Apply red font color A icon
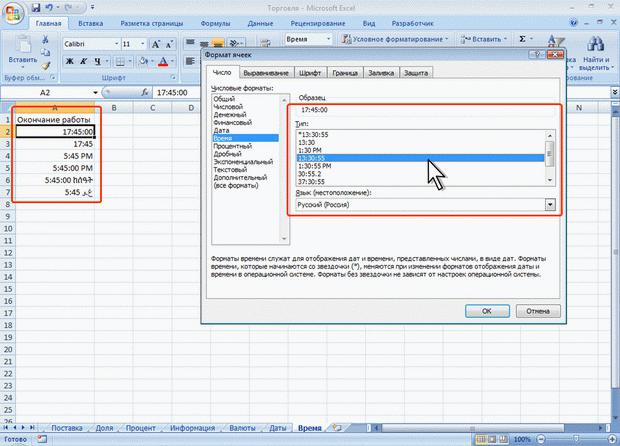620x446 pixels. [x=163, y=61]
